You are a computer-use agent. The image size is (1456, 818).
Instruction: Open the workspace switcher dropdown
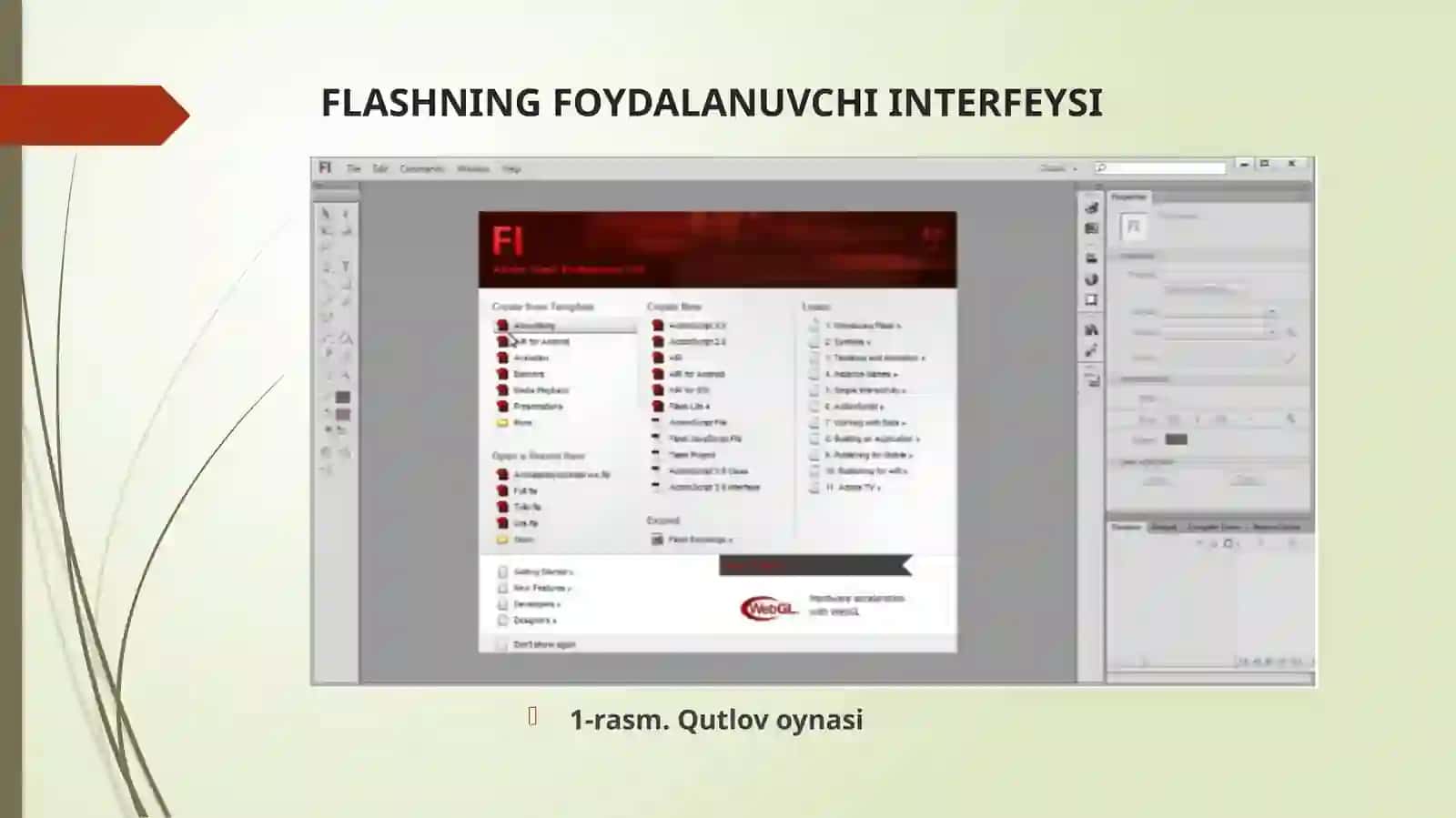[x=1058, y=168]
